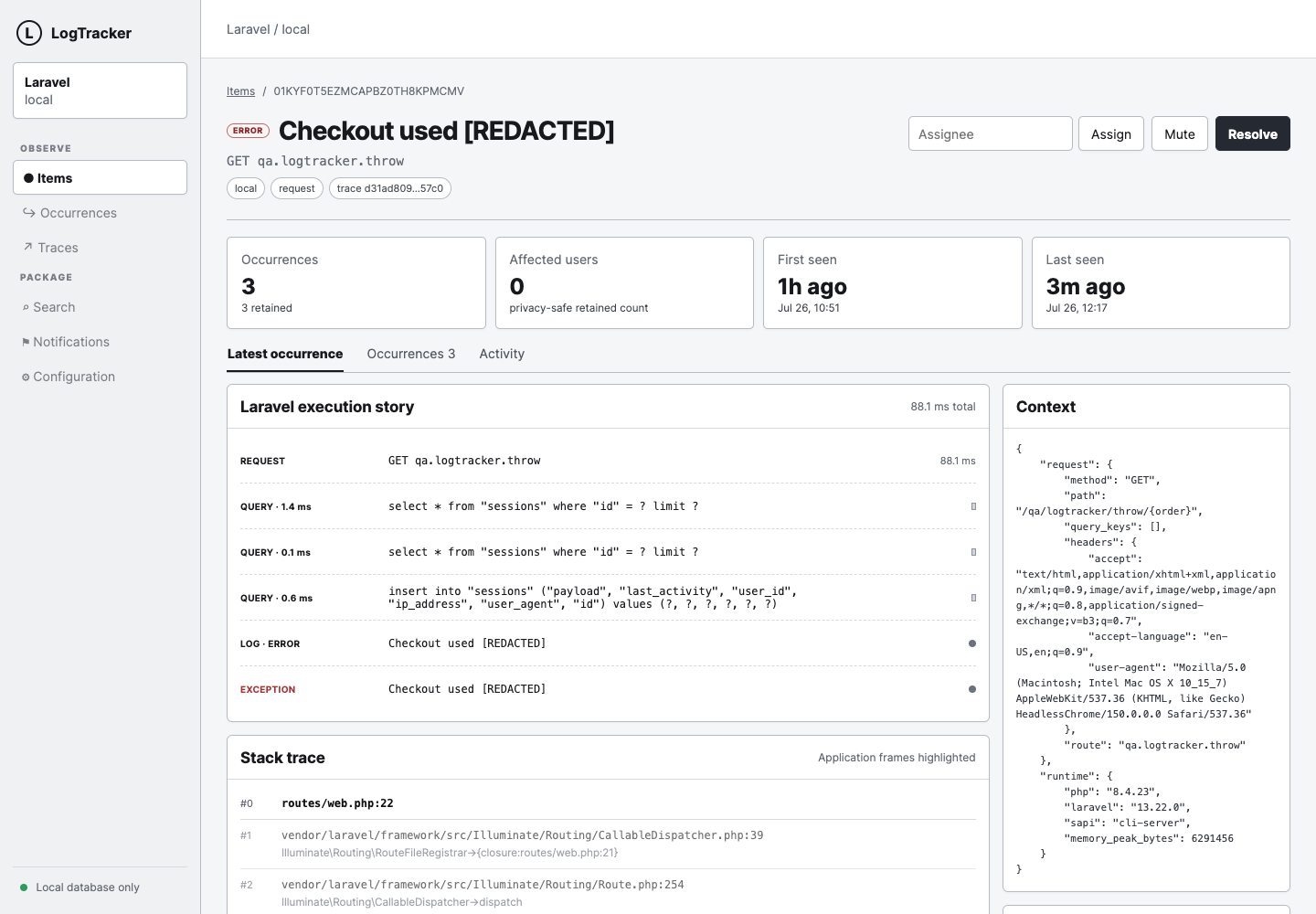Click the LOG · ERROR row timeline dot

[x=971, y=643]
